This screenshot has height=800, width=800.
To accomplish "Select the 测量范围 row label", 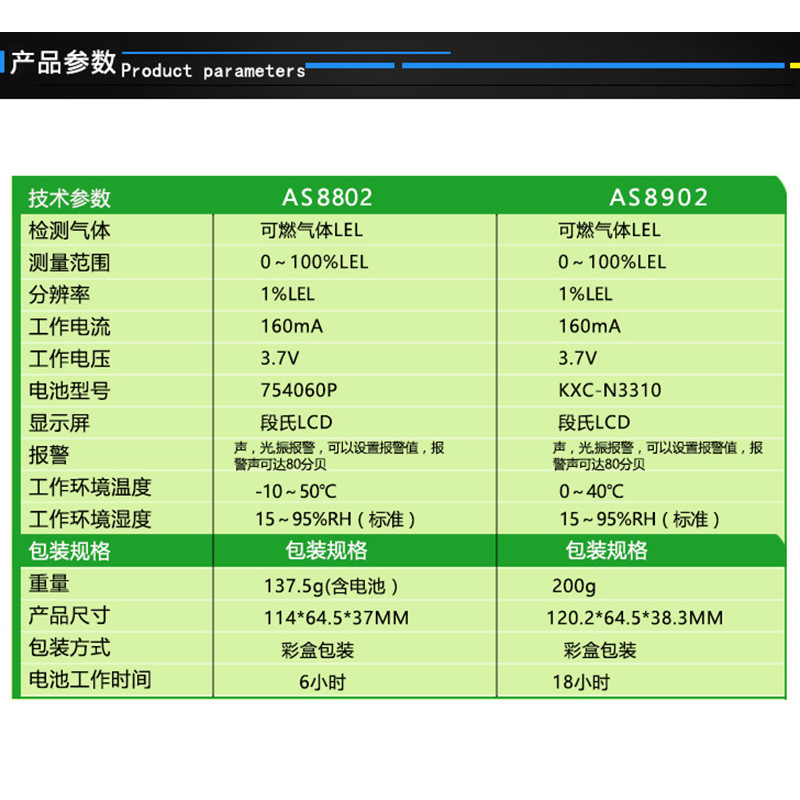I will [x=69, y=263].
